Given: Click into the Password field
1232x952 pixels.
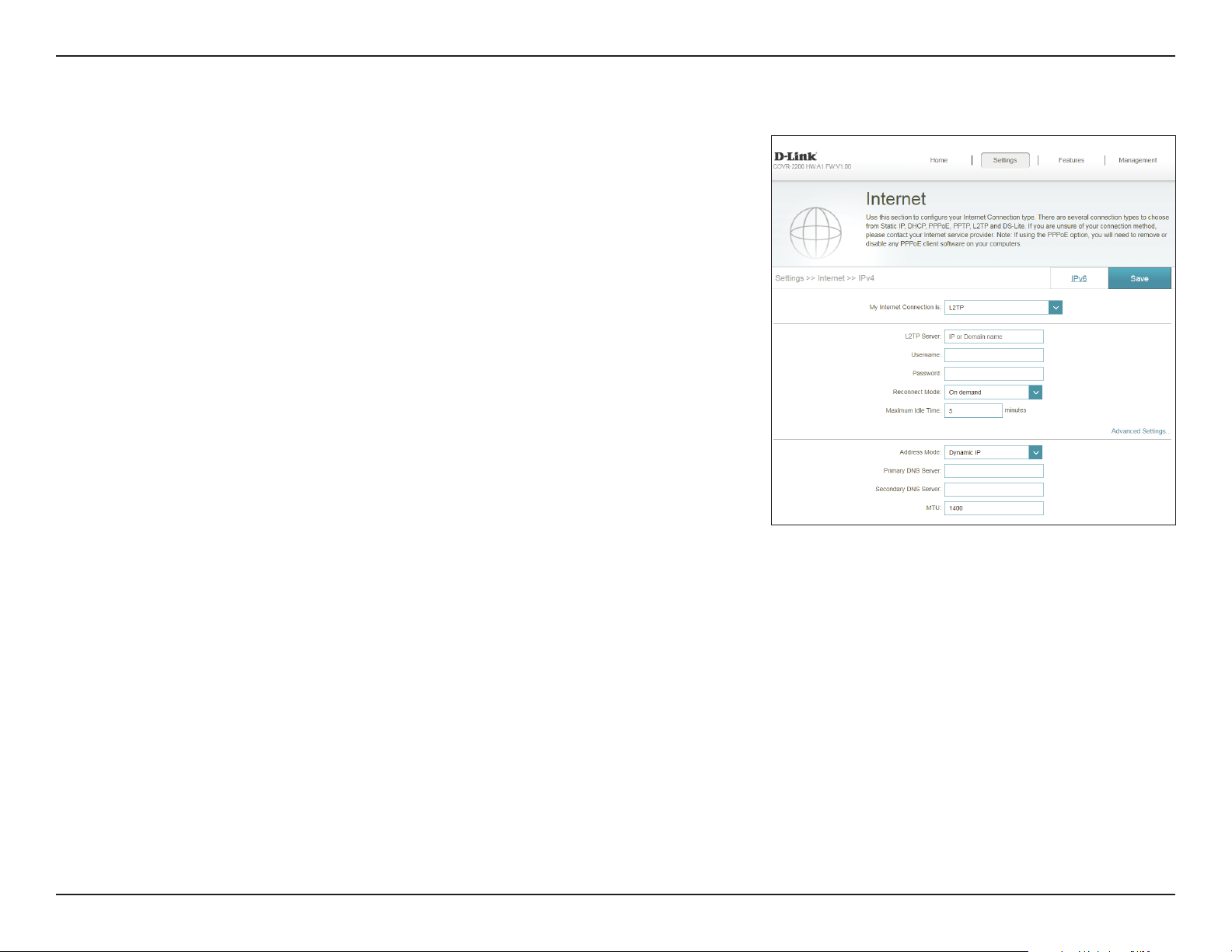Looking at the screenshot, I should [993, 374].
